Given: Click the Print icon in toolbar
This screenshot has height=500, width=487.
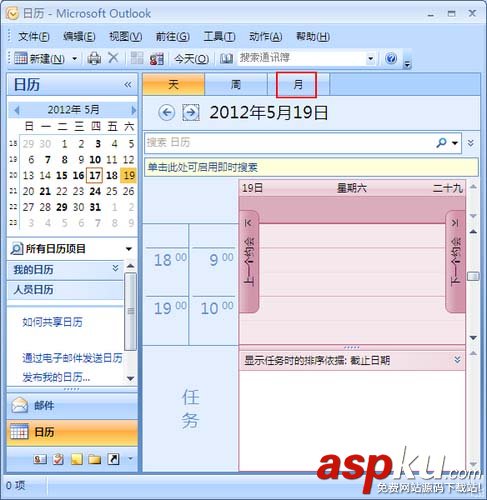Looking at the screenshot, I should [x=94, y=59].
